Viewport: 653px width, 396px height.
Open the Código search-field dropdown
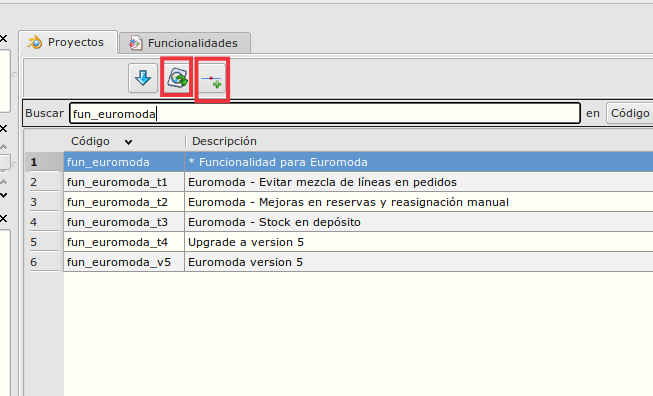click(x=630, y=113)
